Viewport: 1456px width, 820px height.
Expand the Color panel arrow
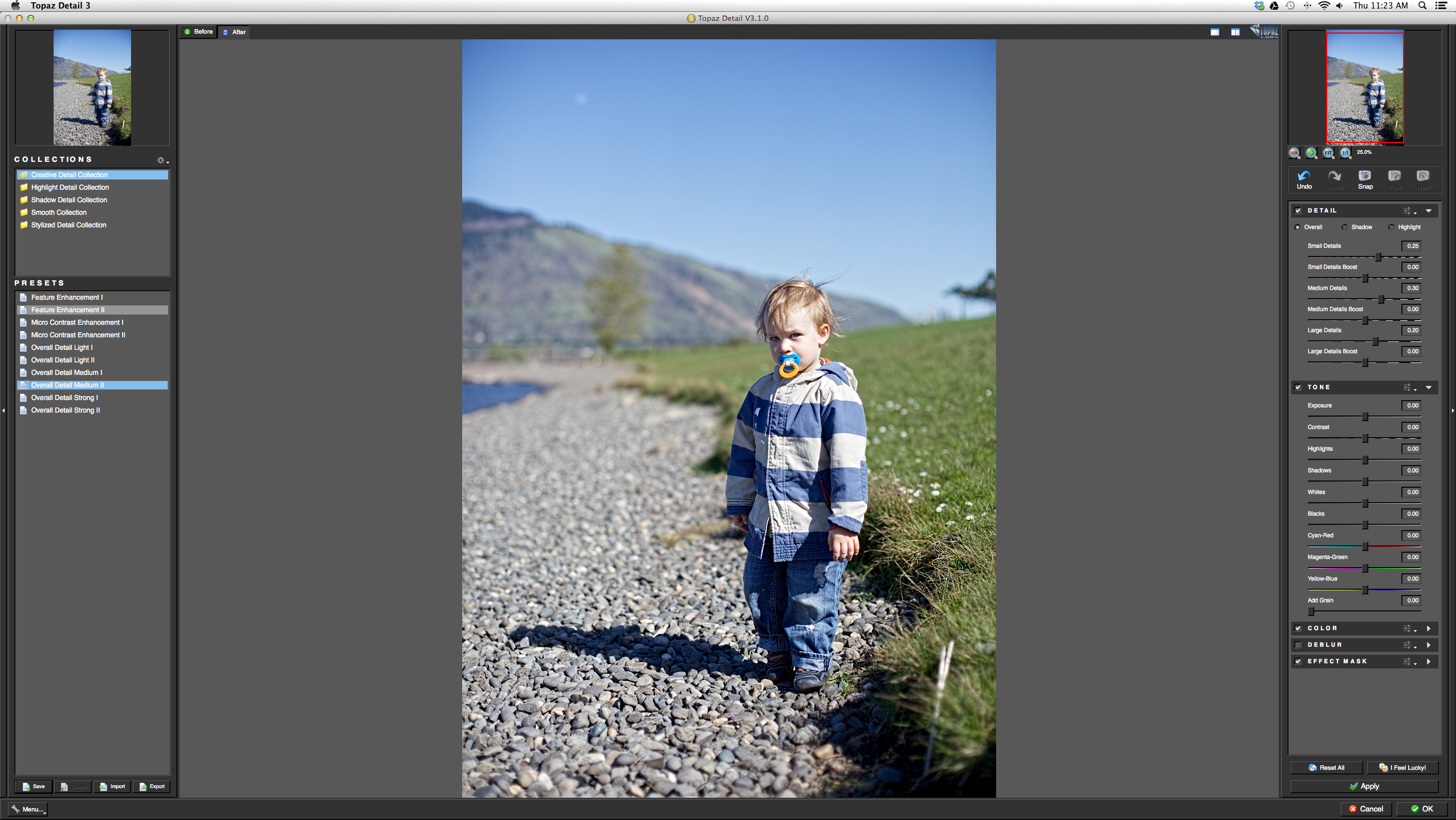click(x=1429, y=629)
